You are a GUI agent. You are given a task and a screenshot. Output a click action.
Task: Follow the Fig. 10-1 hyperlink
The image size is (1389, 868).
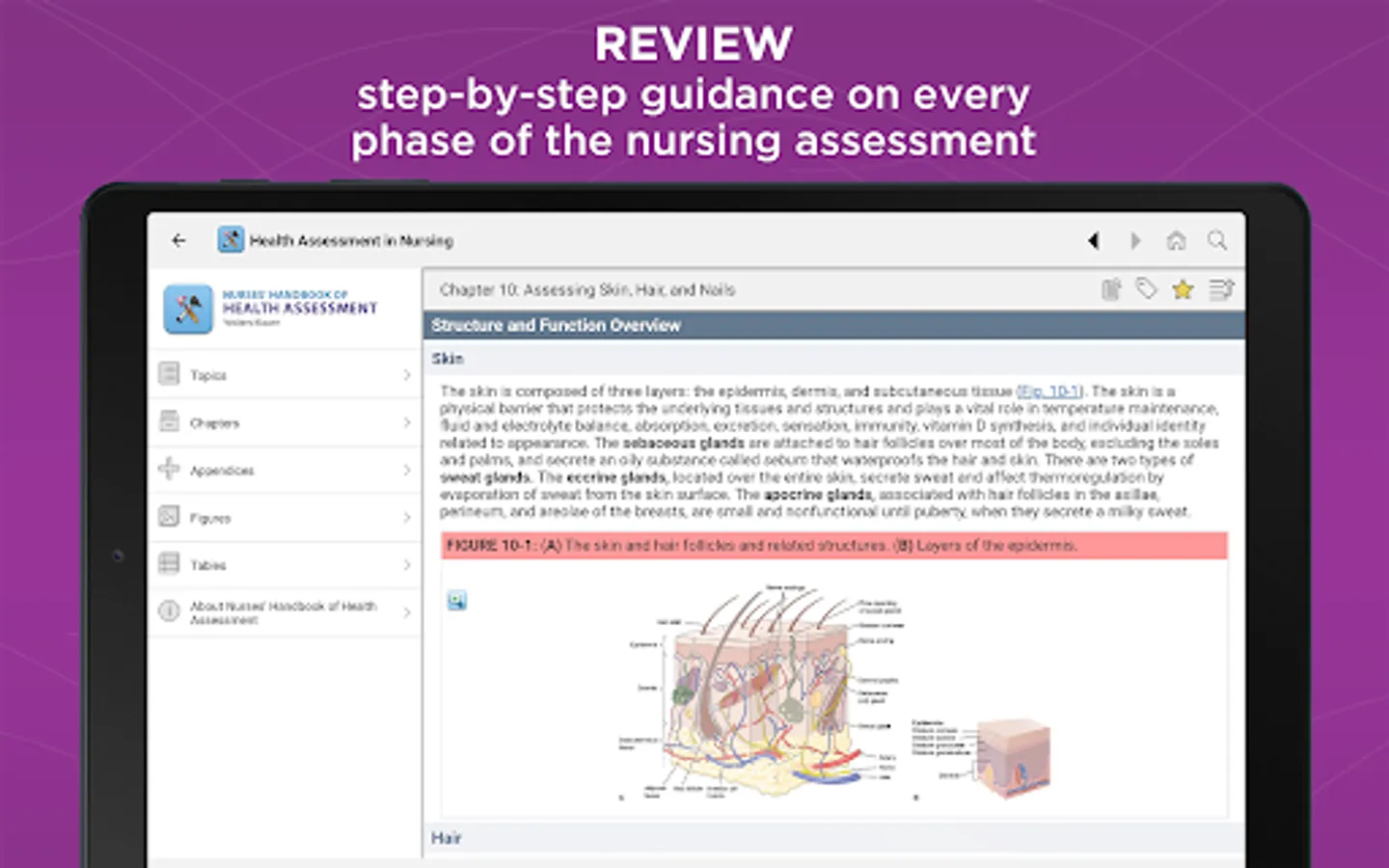click(1049, 392)
